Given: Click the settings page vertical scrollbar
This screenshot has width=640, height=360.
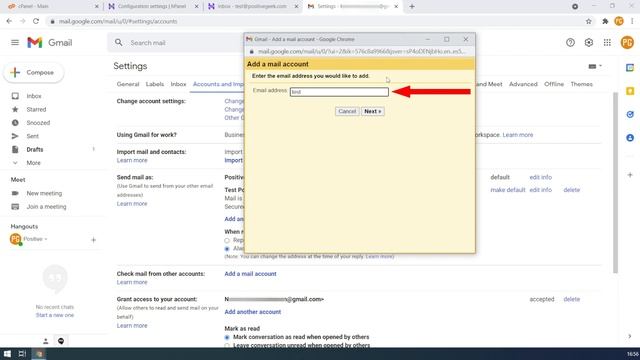Looking at the screenshot, I should (616, 183).
